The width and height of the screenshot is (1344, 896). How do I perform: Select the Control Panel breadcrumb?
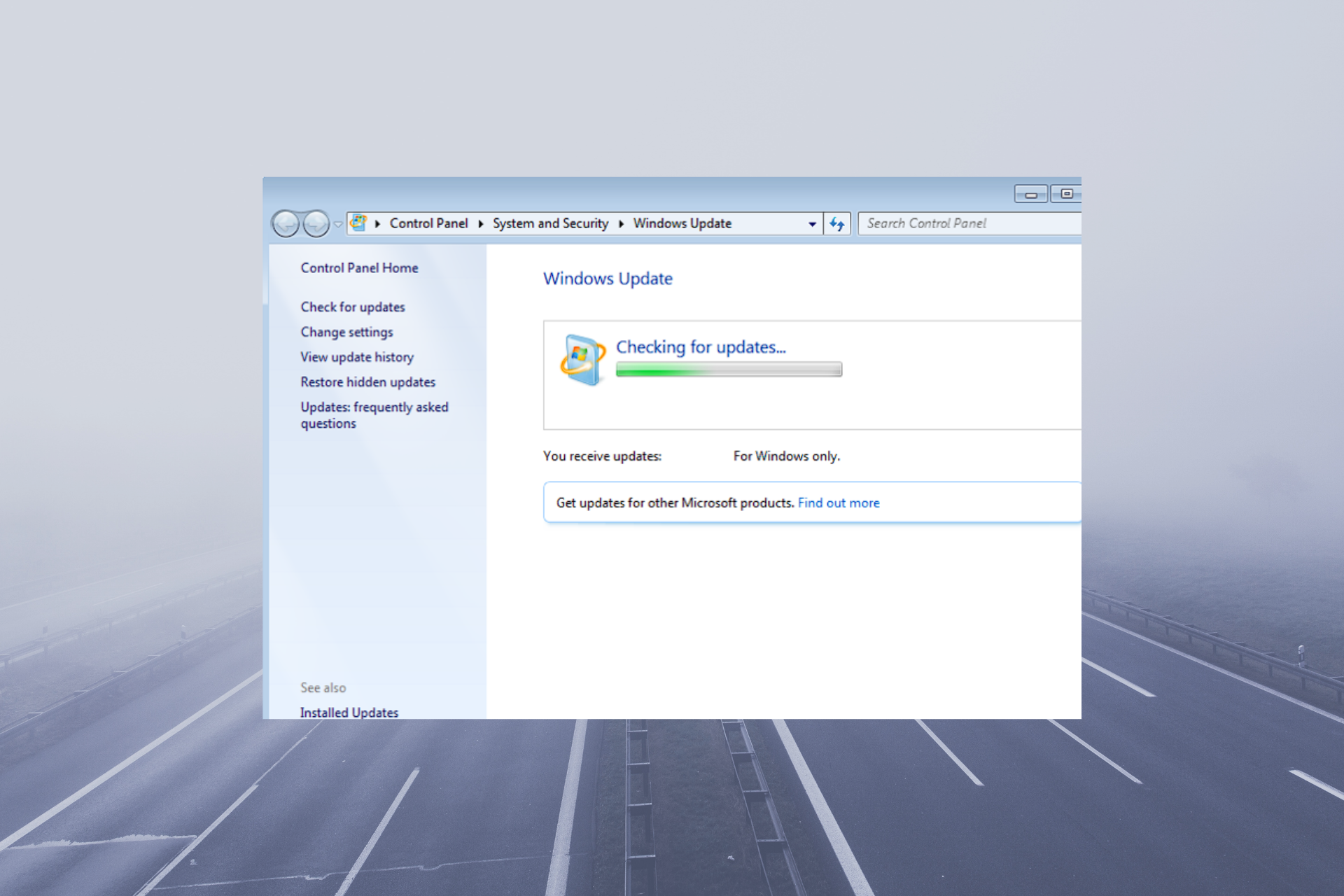pos(428,223)
